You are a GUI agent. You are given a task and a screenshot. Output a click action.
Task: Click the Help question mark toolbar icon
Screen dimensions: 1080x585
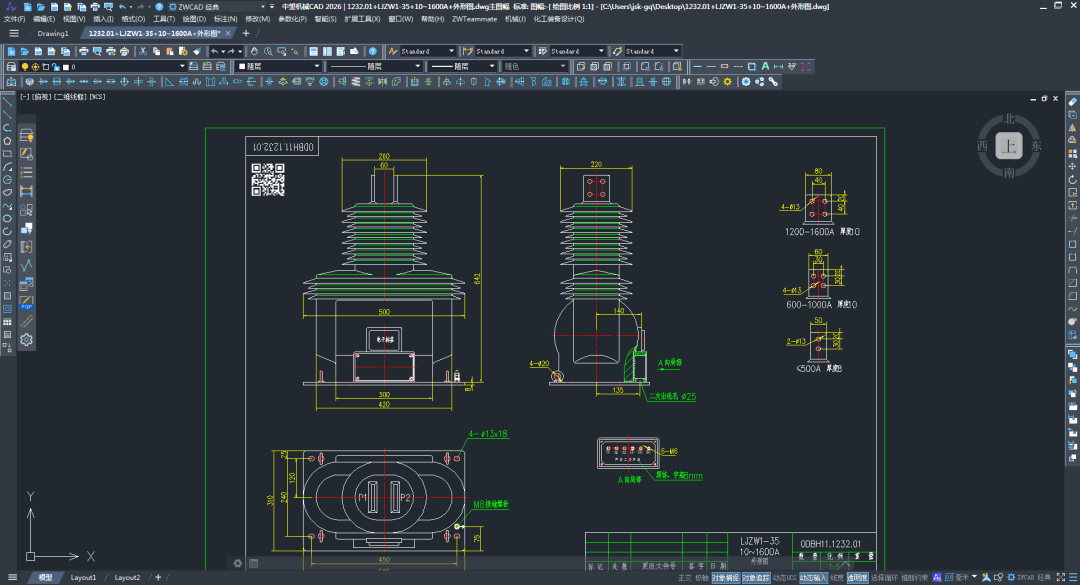[372, 51]
